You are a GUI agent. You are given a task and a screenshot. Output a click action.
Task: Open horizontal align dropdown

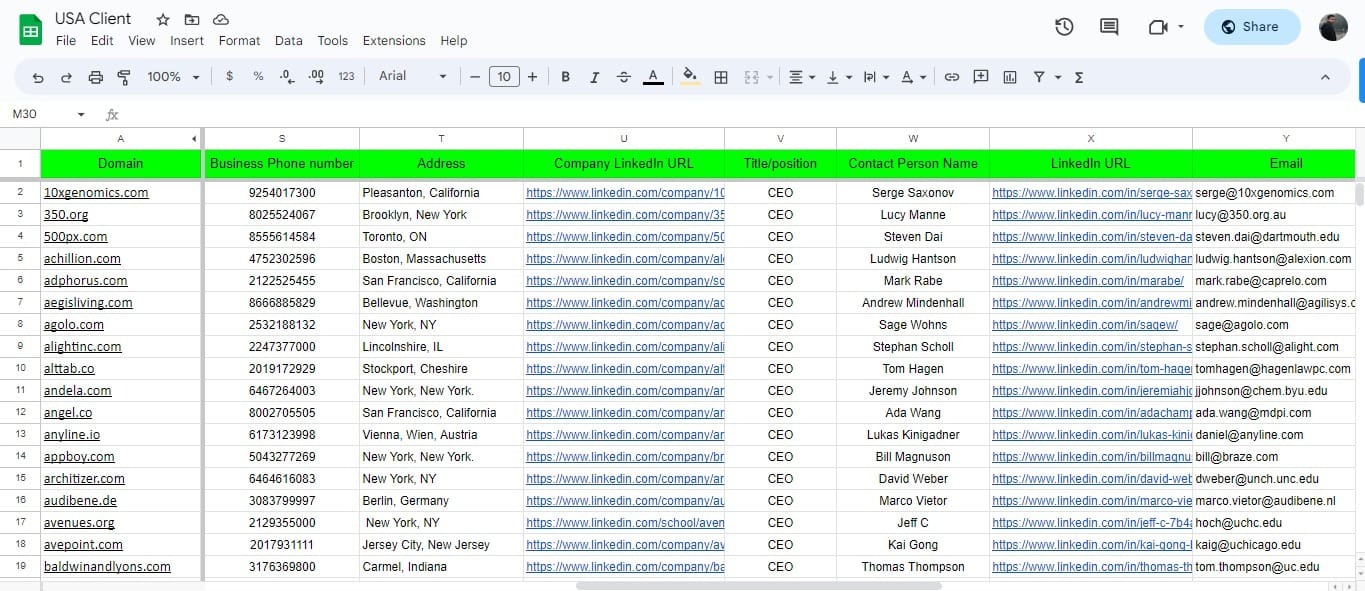[x=802, y=77]
